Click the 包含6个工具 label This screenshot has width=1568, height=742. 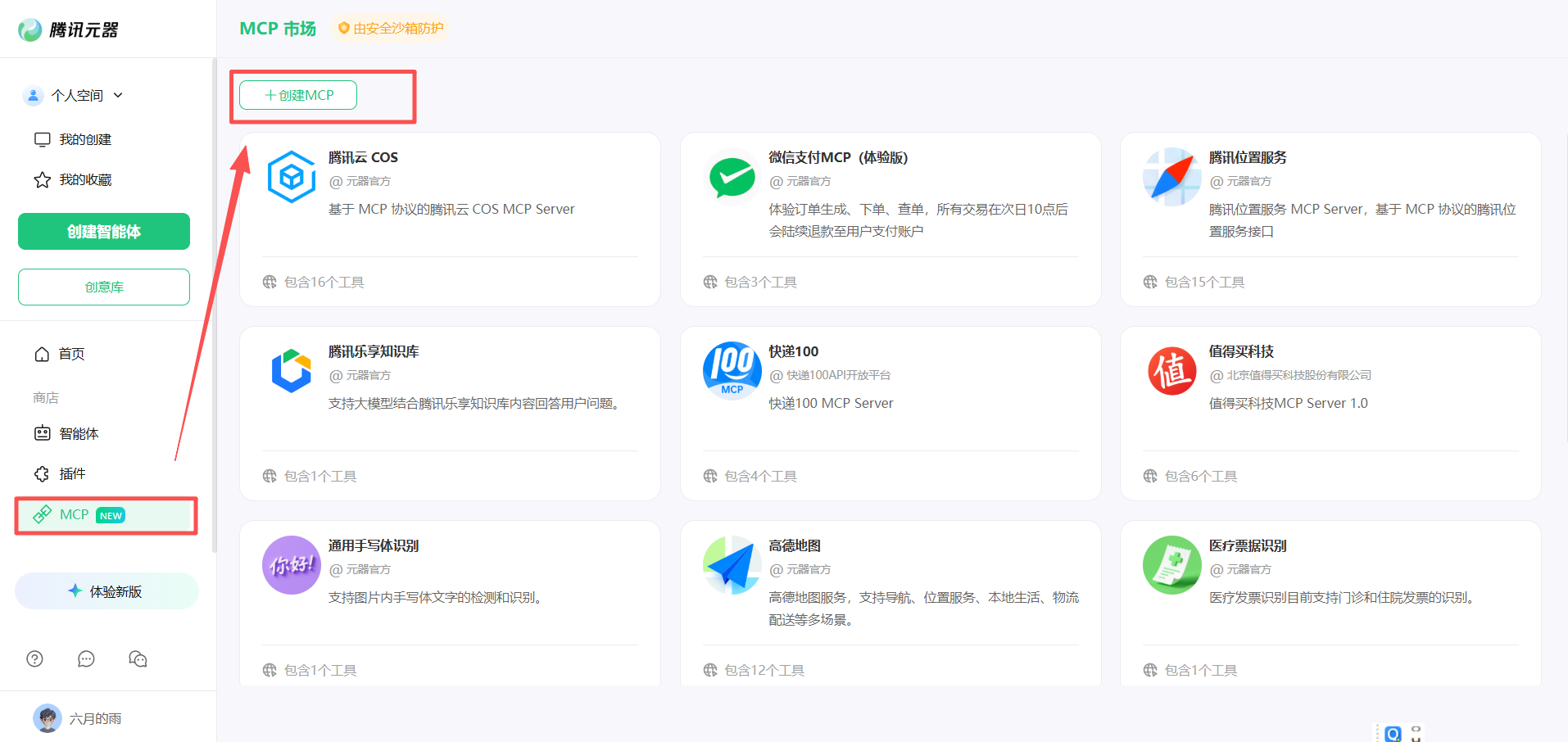click(1201, 476)
